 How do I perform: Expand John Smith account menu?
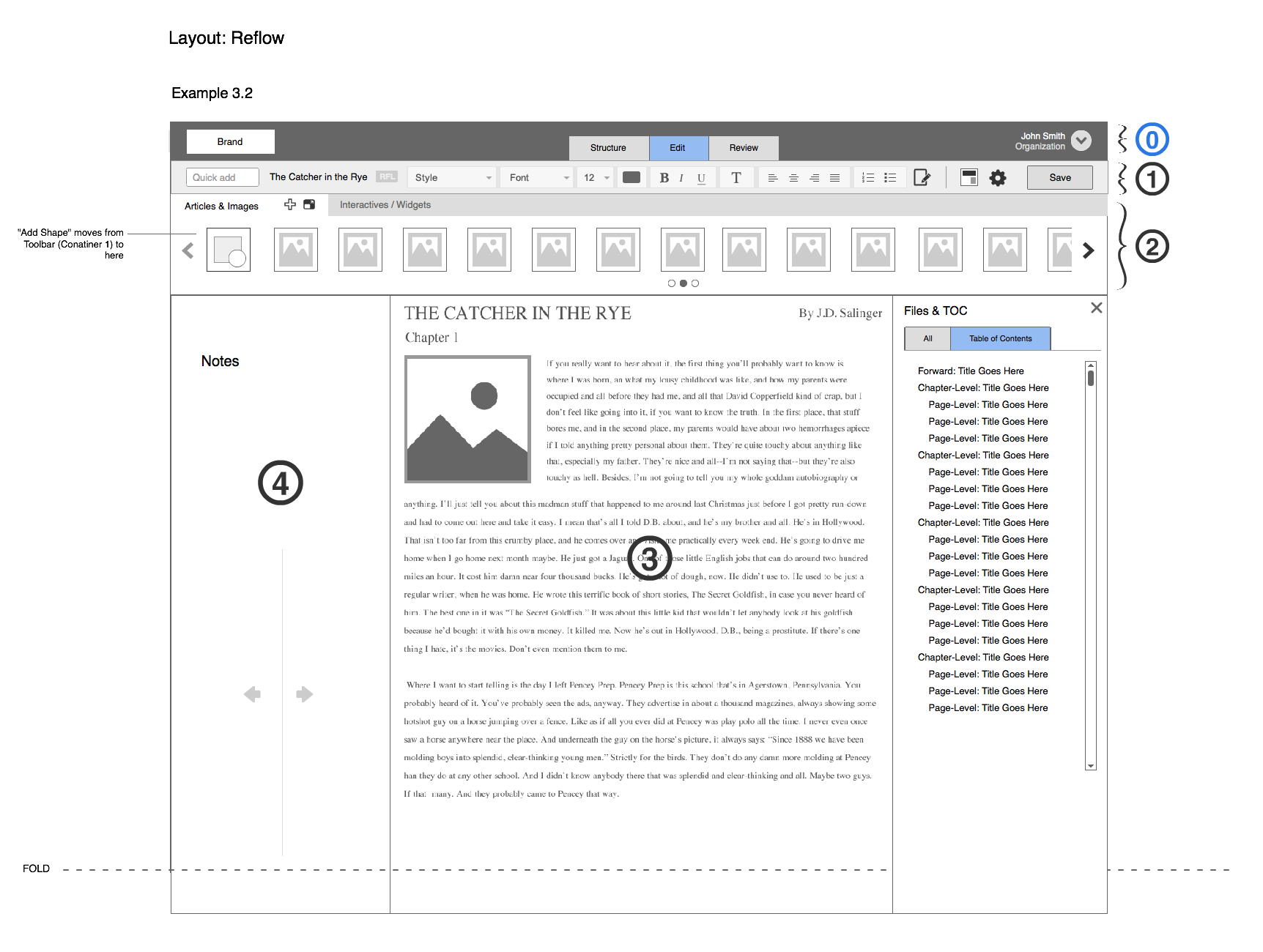pos(1081,141)
